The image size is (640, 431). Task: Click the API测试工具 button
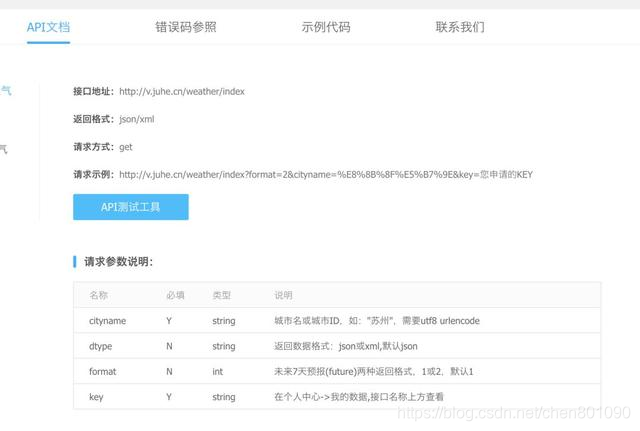(x=131, y=207)
